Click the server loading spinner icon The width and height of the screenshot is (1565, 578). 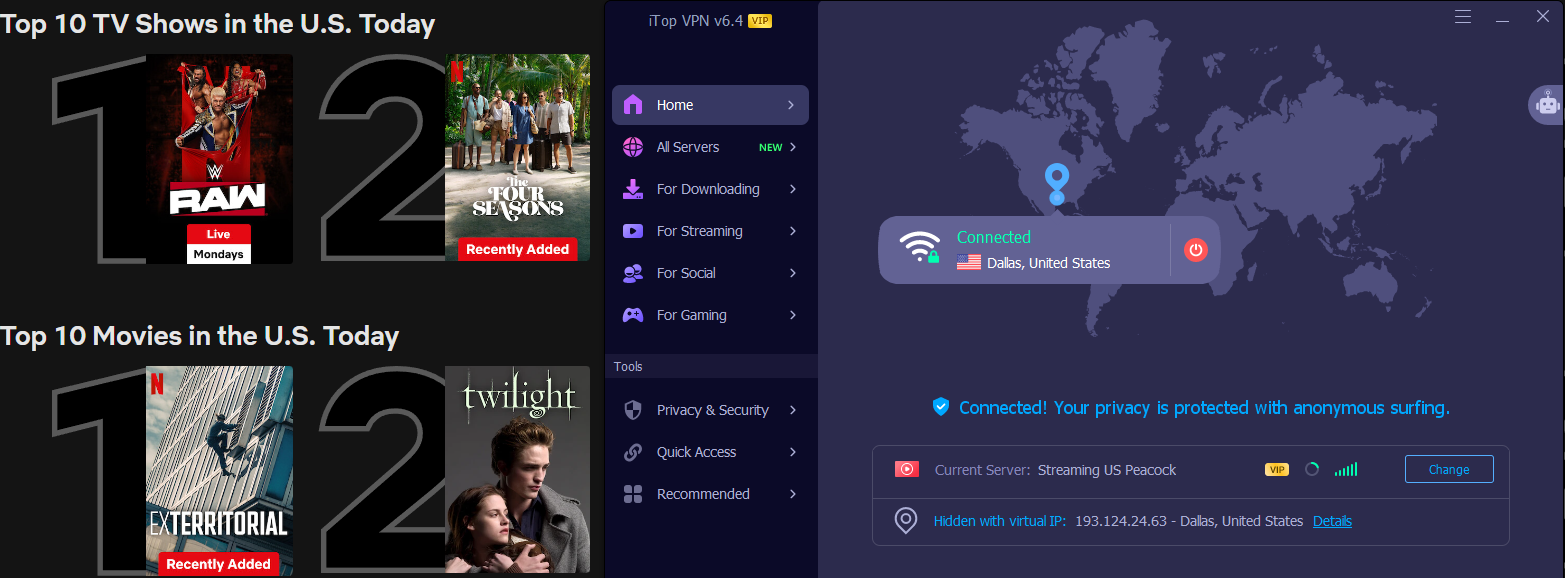(1312, 469)
